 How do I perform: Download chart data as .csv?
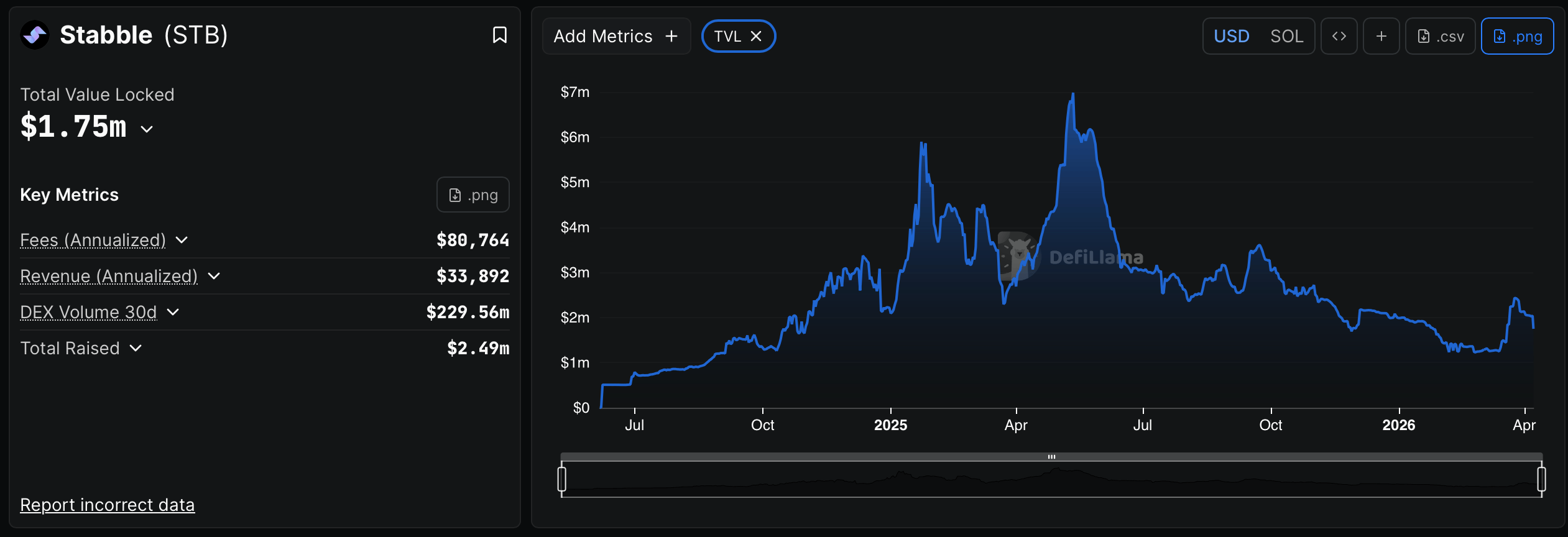coord(1440,36)
